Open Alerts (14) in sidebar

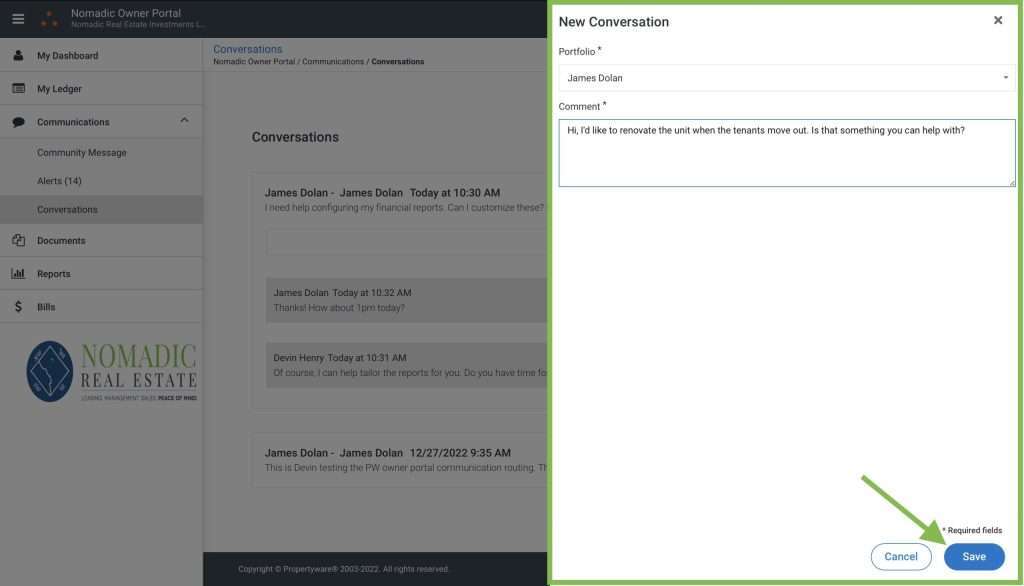coord(59,181)
